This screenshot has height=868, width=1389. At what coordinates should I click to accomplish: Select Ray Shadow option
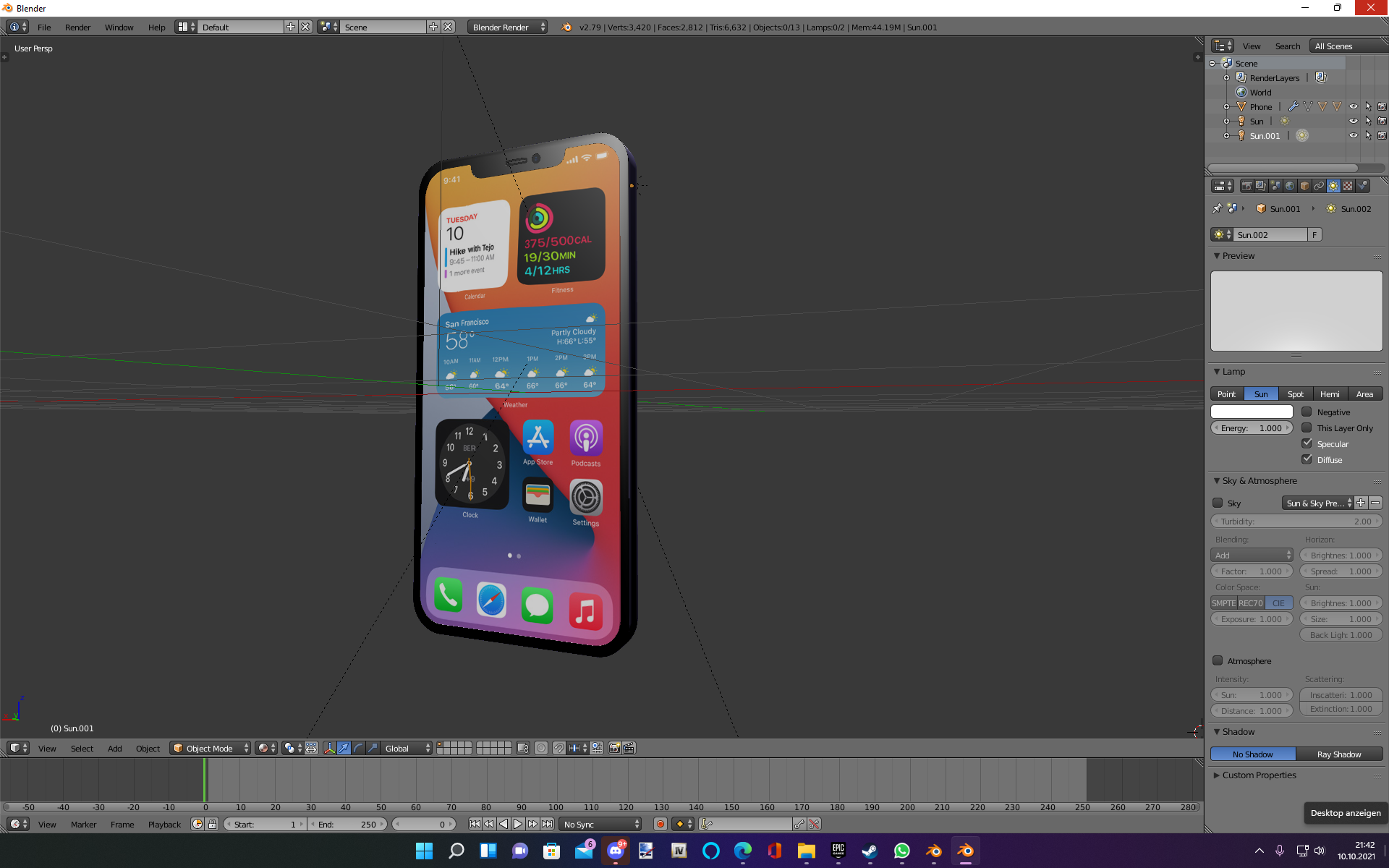tap(1338, 754)
